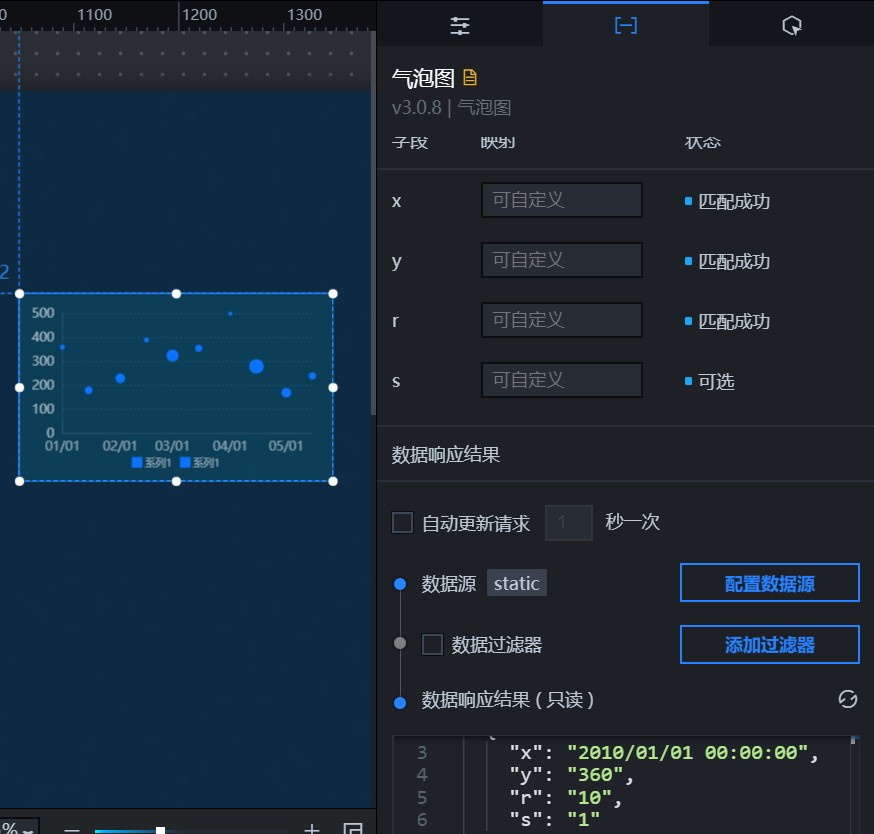This screenshot has height=834, width=874.
Task: Click the second 系列1 legend item
Action: point(200,463)
